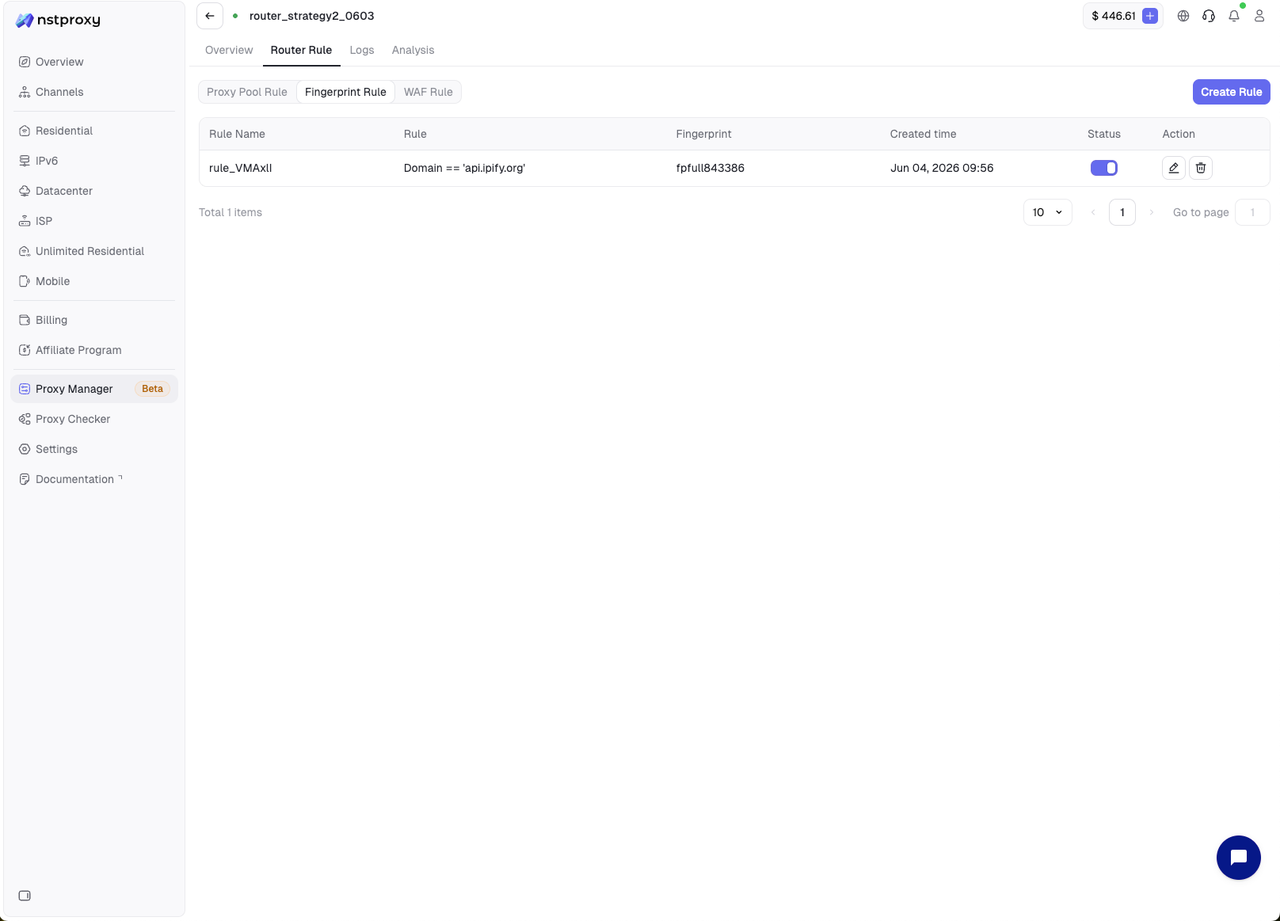
Task: Click the Settings gear icon
Action: click(25, 449)
